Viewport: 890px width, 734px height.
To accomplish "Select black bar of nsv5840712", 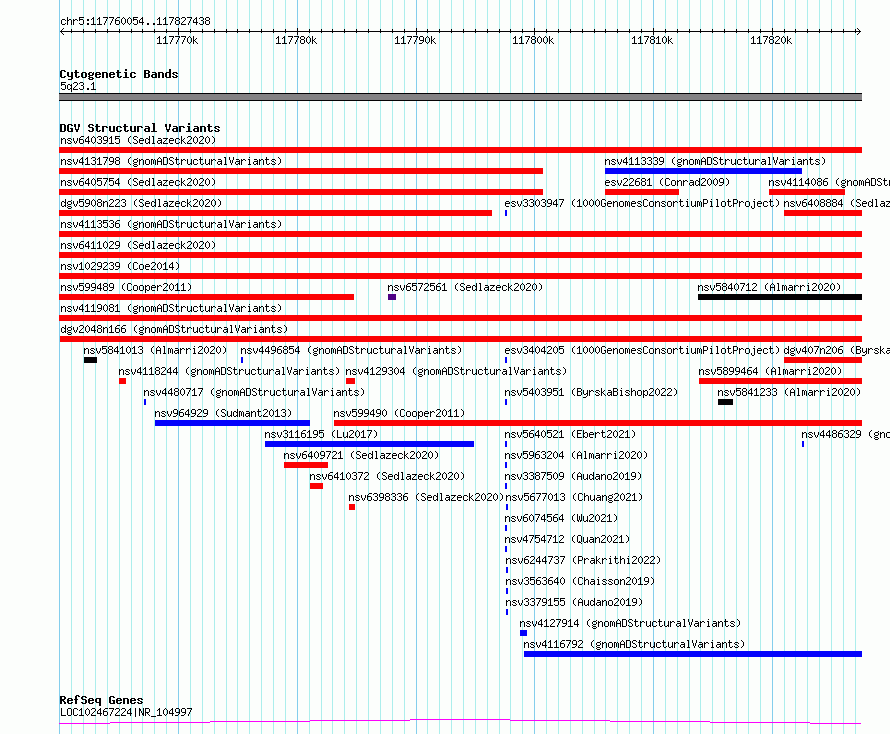I will tap(780, 297).
